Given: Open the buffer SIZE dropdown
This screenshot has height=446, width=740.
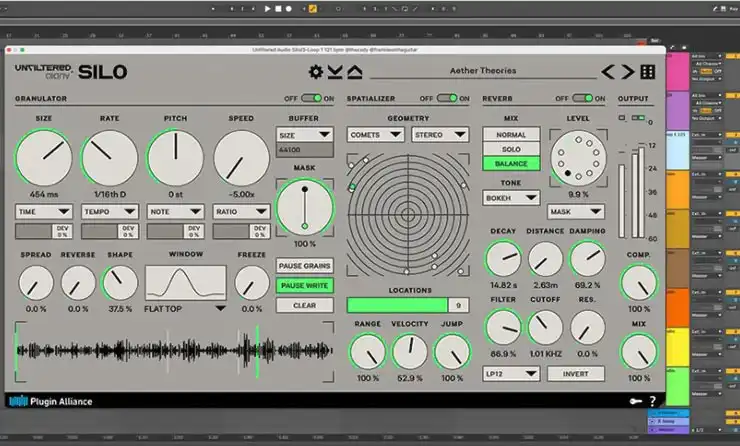Looking at the screenshot, I should (x=304, y=135).
